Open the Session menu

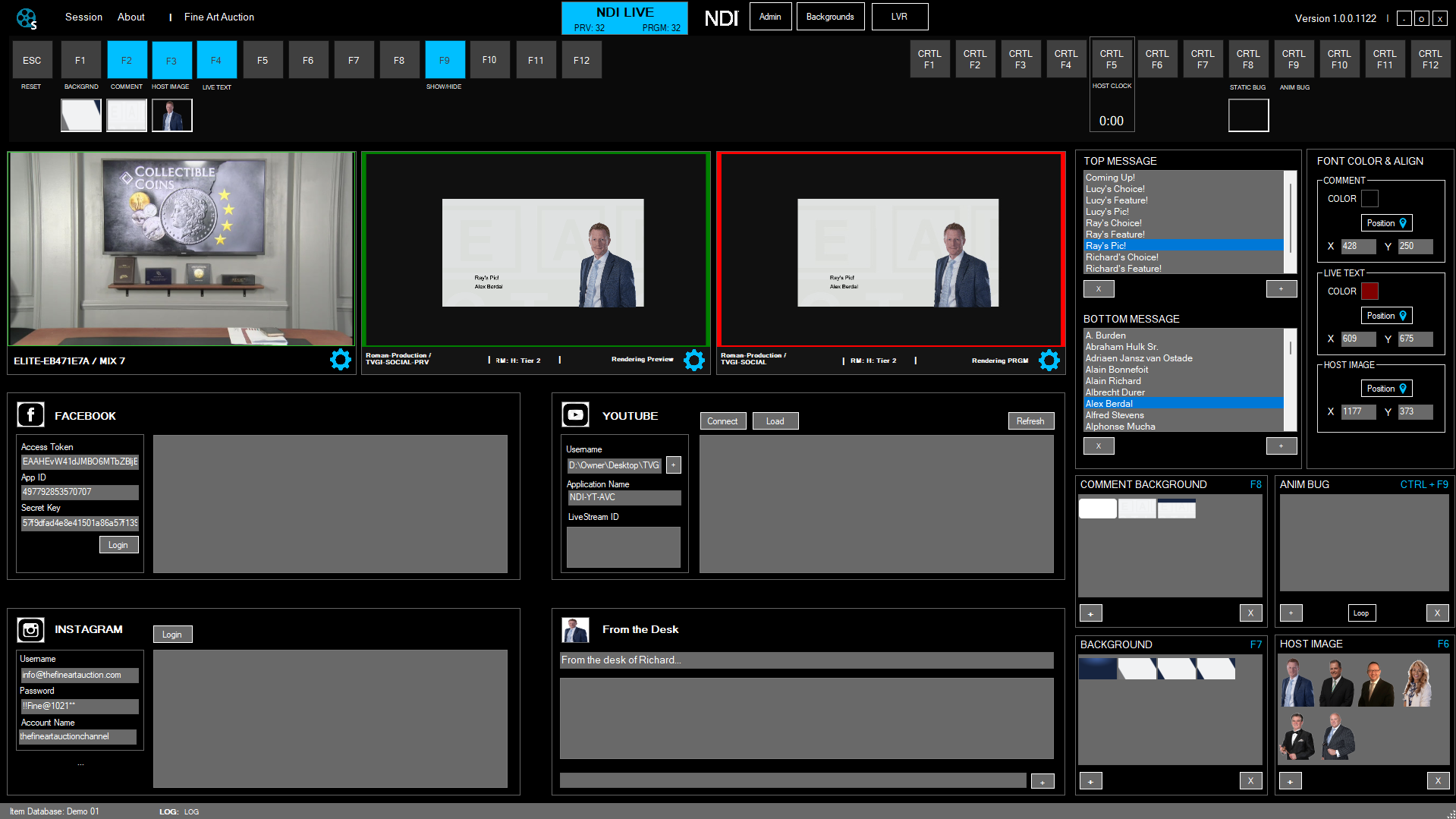click(x=83, y=17)
